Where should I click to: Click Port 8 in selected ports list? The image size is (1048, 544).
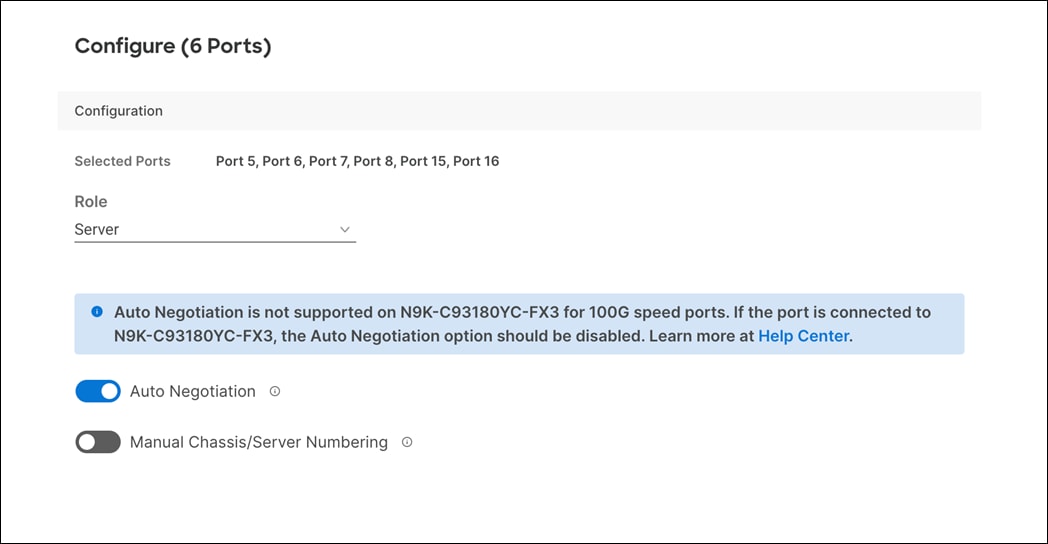374,161
